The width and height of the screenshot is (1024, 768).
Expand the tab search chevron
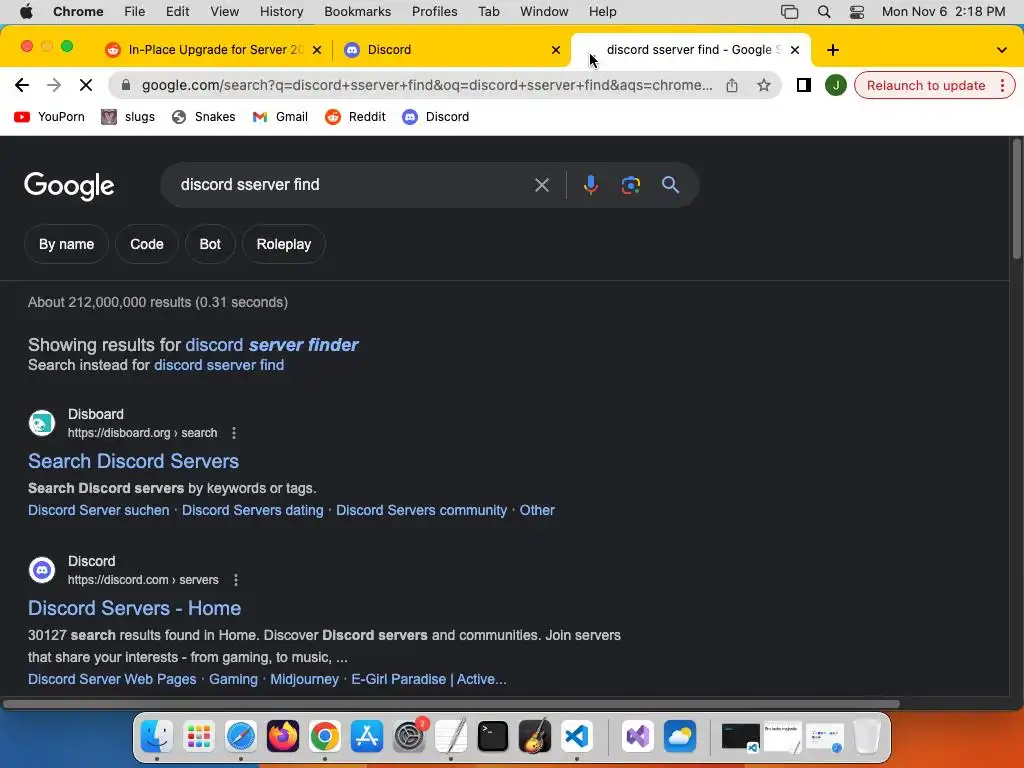tap(1001, 50)
